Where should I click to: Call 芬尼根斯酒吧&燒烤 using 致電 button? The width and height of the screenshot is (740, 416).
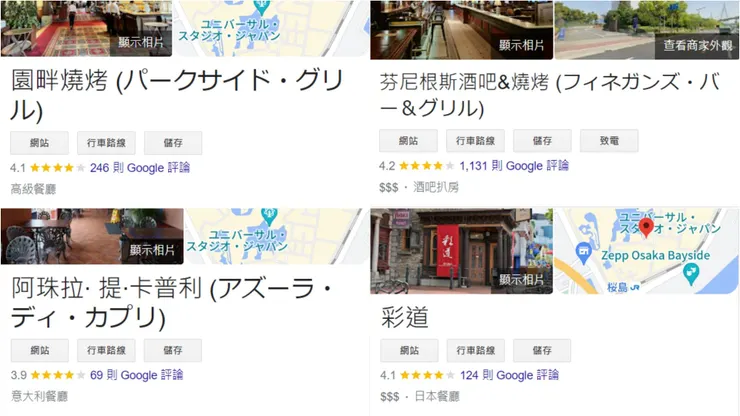[609, 141]
